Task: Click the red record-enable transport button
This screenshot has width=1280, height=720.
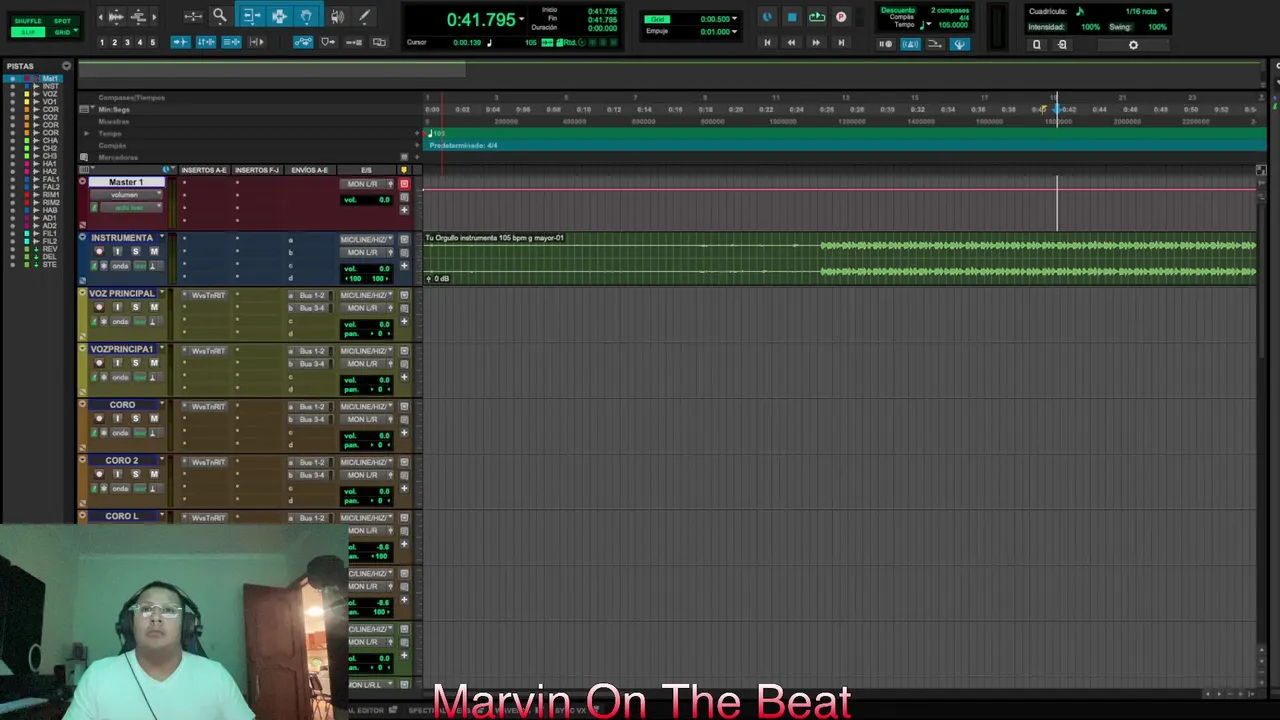Action: [841, 17]
